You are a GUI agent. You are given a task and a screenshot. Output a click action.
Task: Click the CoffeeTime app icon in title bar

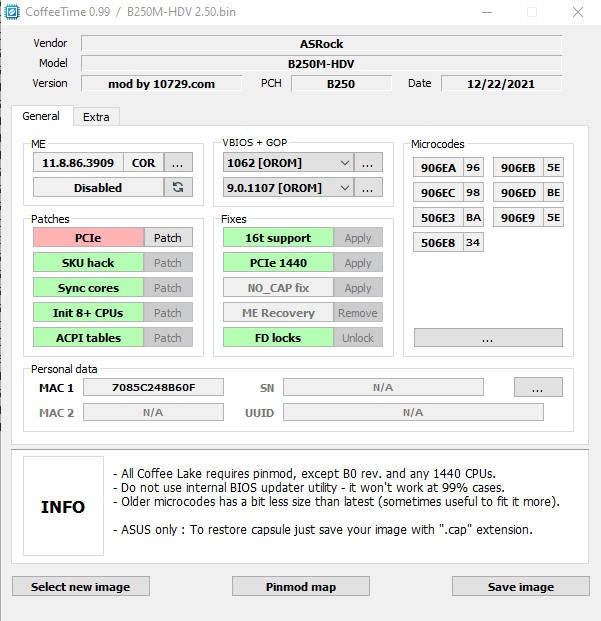(x=11, y=12)
